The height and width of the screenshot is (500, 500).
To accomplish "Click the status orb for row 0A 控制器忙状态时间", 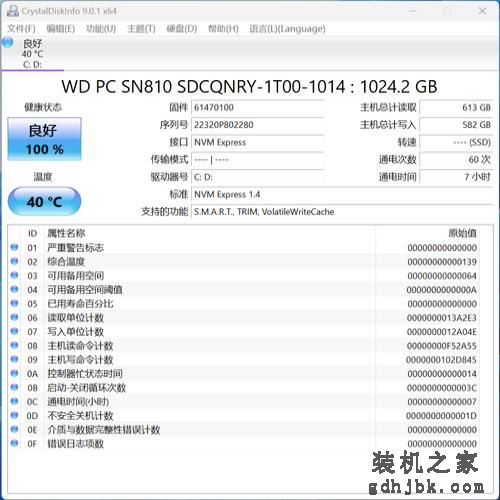I will coord(14,373).
